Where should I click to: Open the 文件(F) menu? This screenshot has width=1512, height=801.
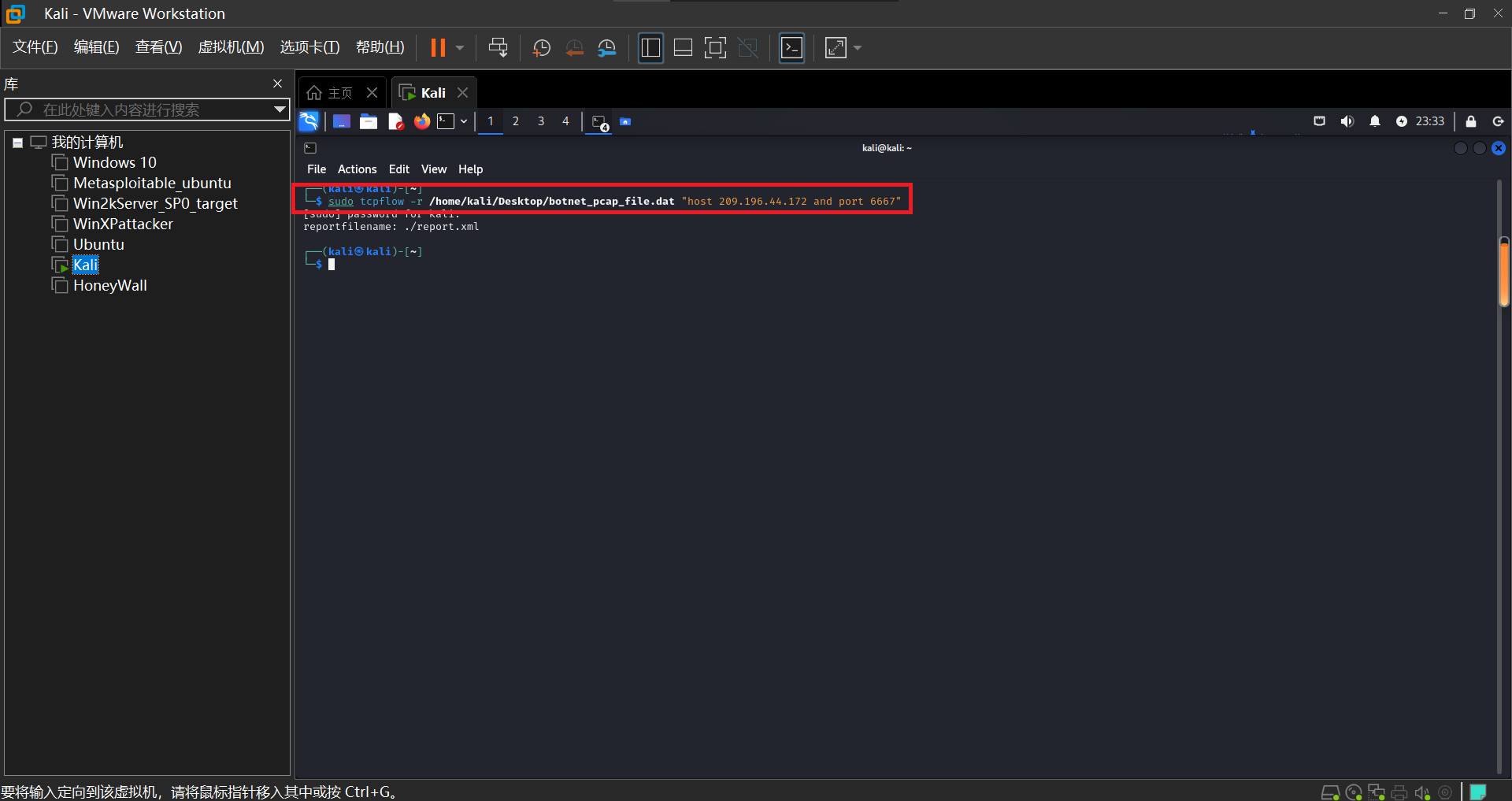click(35, 47)
